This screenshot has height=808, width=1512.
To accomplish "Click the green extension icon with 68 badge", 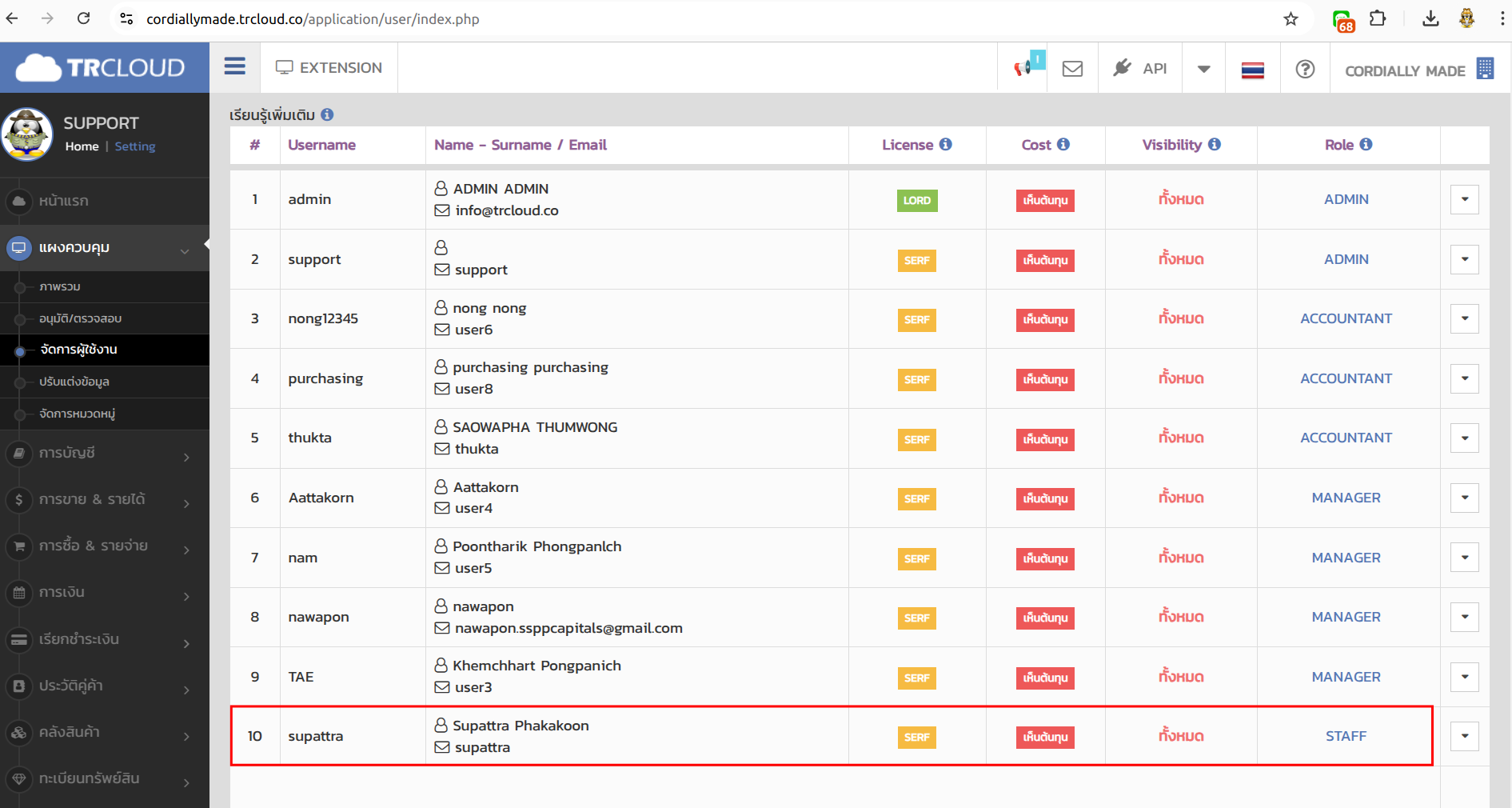I will (1342, 20).
